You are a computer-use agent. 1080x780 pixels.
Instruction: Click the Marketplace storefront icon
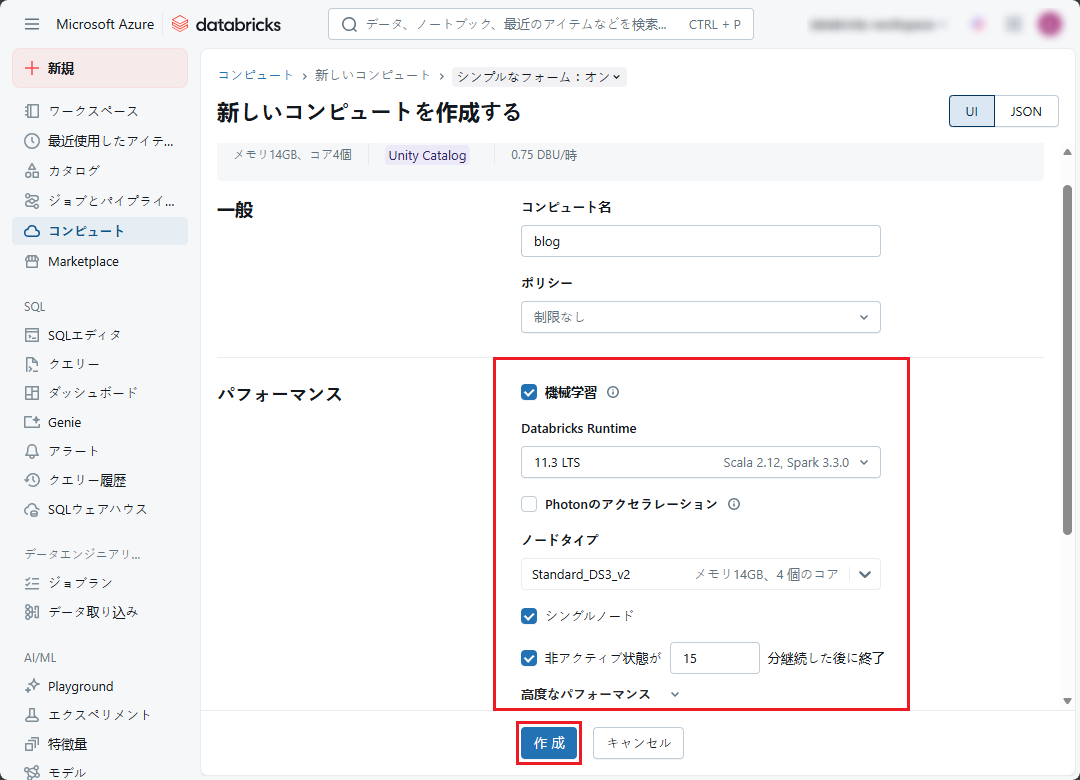(32, 261)
